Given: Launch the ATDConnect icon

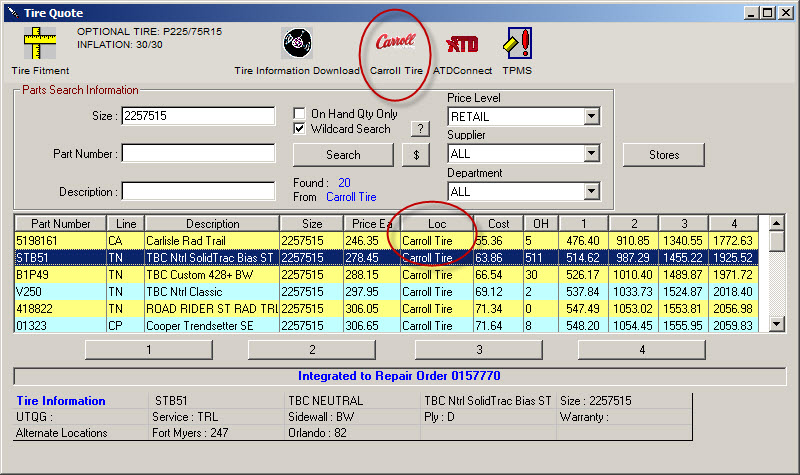Looking at the screenshot, I should (x=462, y=44).
